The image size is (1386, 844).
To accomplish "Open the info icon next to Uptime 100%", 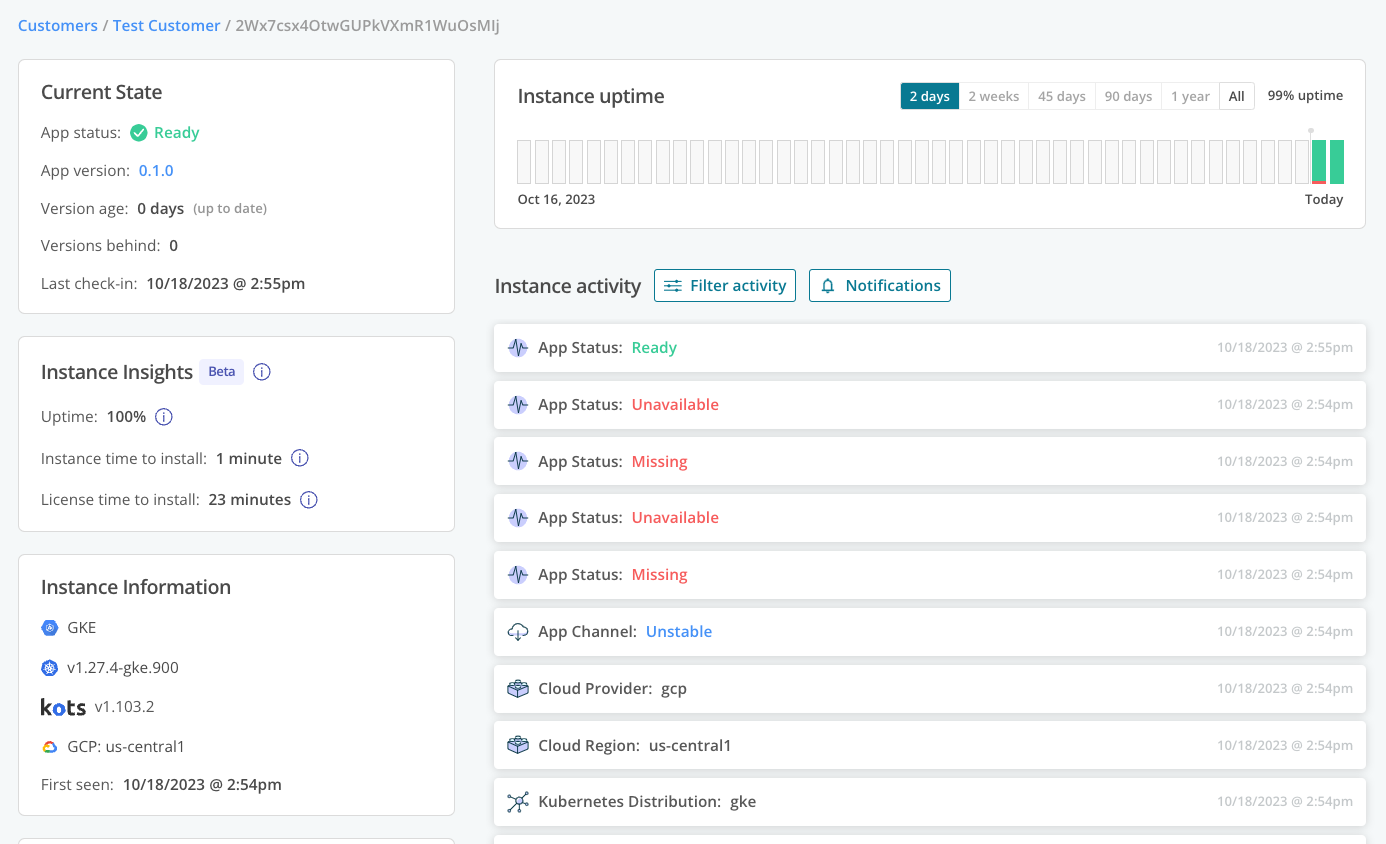I will (163, 417).
